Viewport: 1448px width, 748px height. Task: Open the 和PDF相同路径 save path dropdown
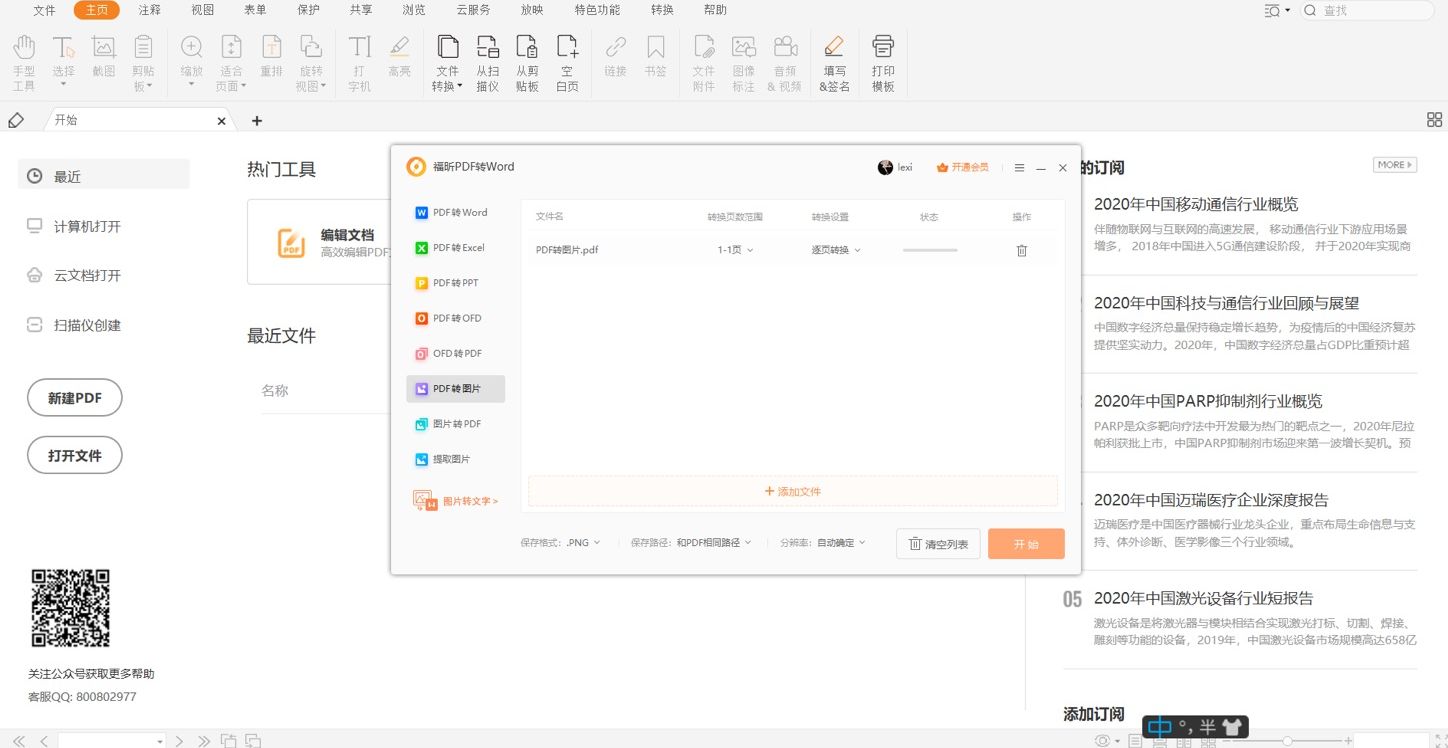[713, 543]
